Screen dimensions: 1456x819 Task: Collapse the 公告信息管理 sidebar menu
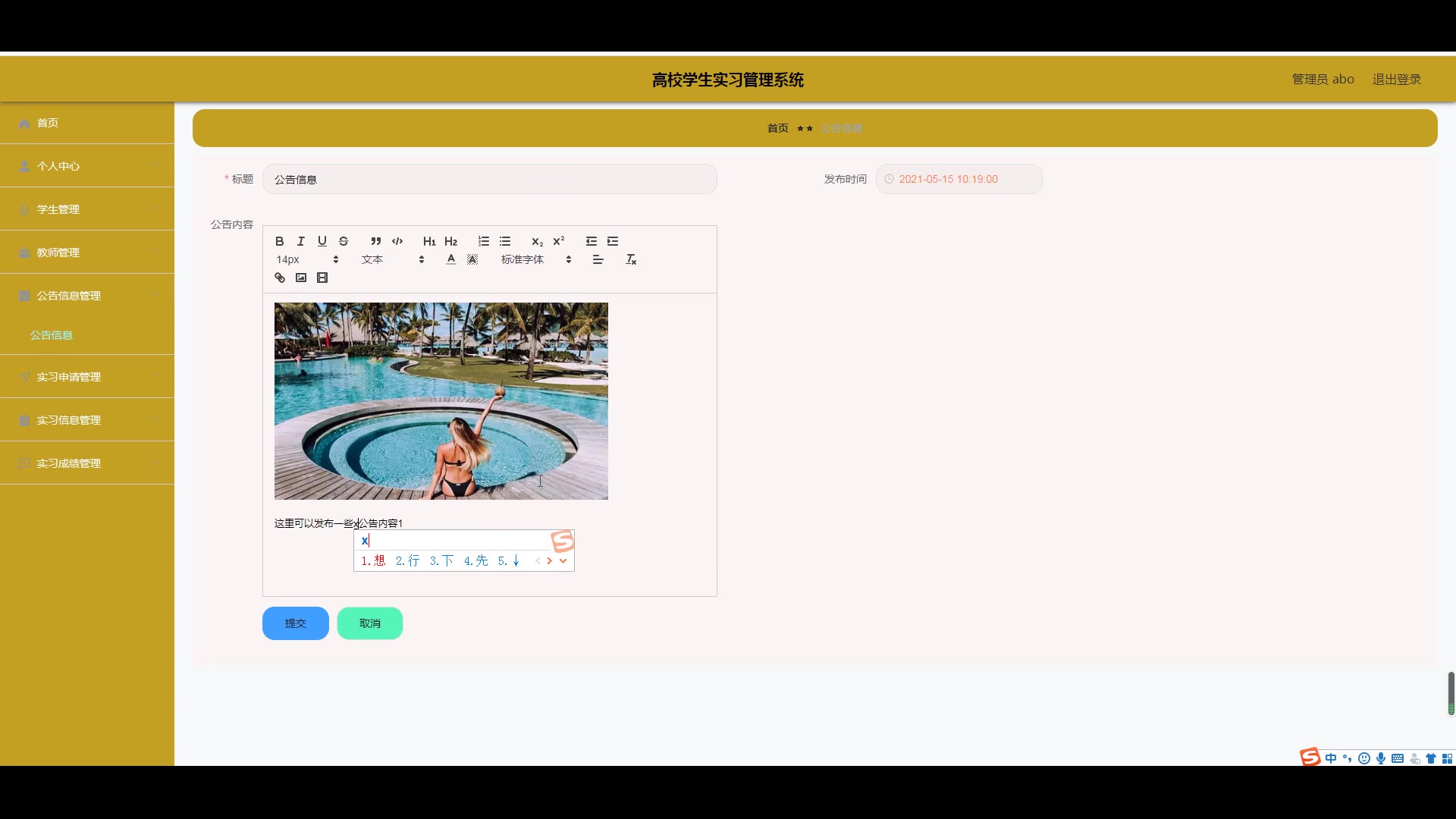tap(87, 296)
